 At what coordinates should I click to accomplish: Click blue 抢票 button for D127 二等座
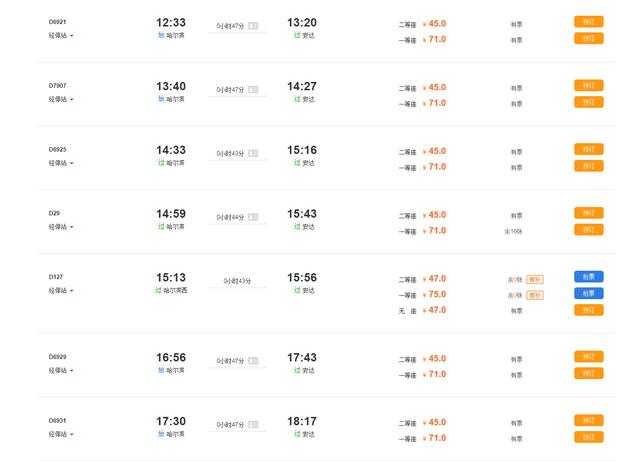pos(588,277)
